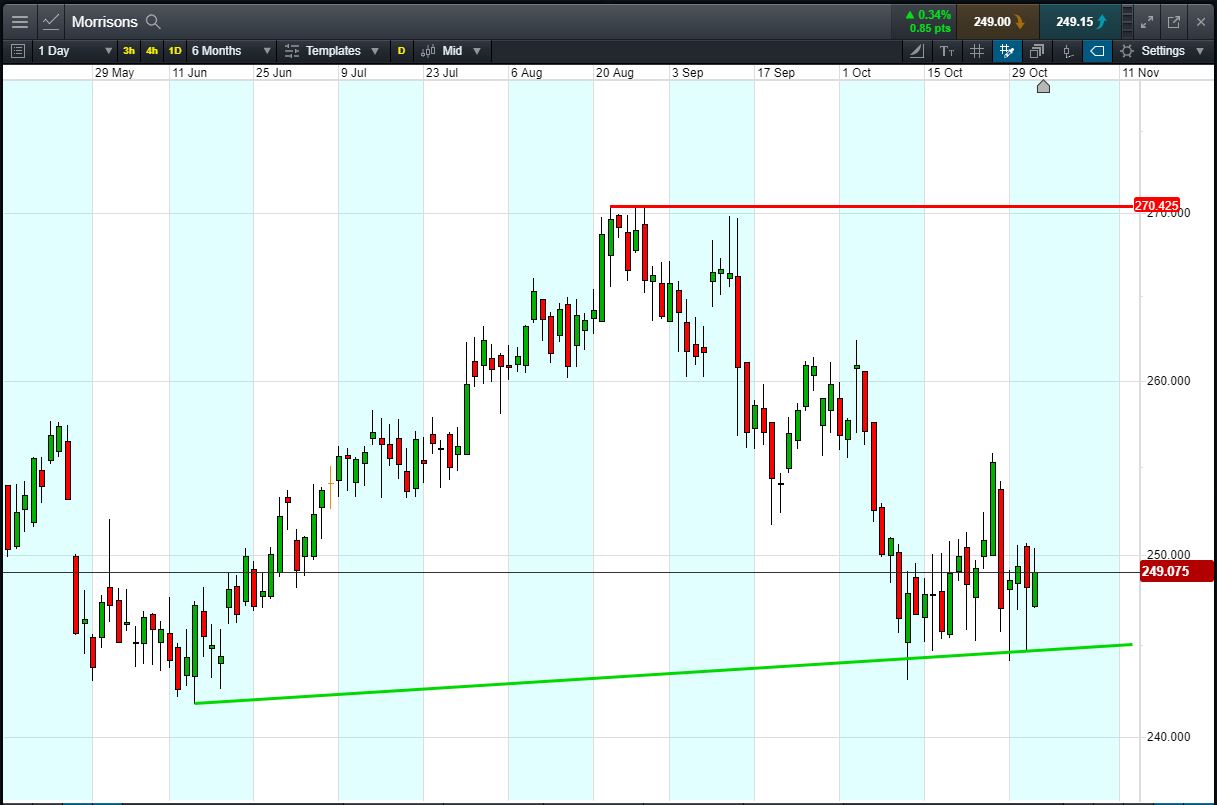
Task: Click the 23 Jul date label
Action: pos(441,73)
